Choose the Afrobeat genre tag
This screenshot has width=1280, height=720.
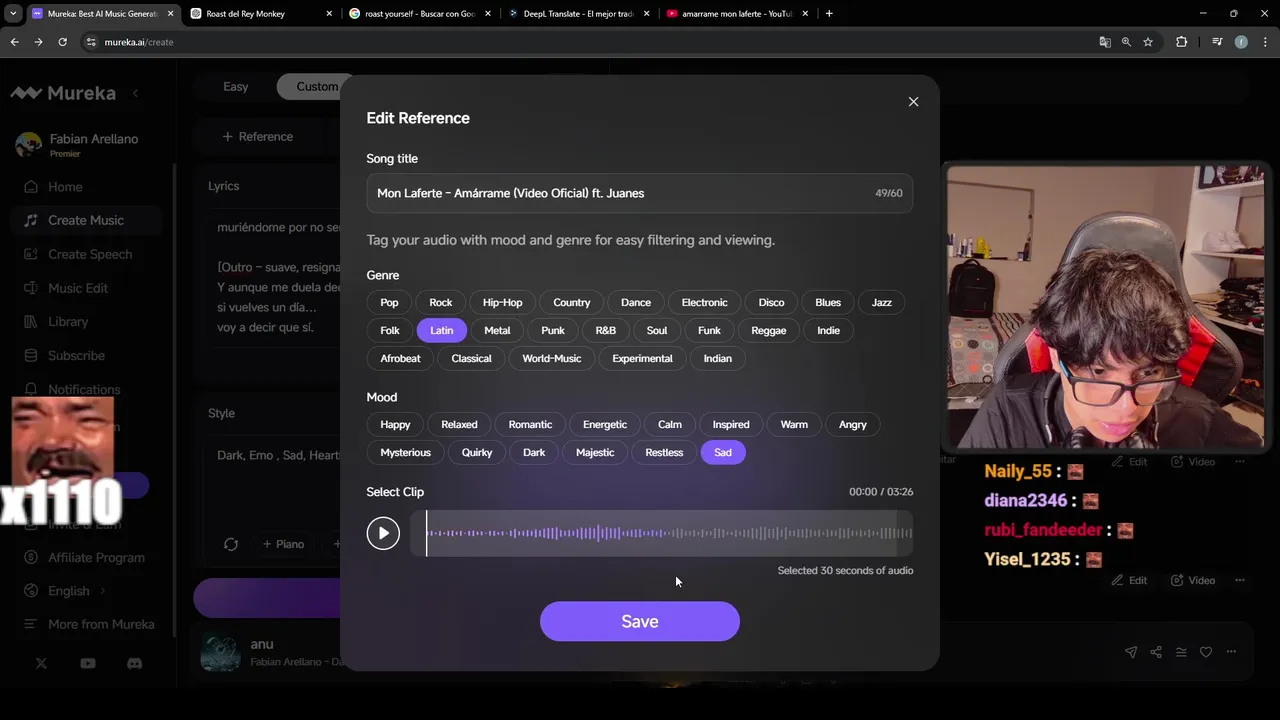(x=401, y=359)
